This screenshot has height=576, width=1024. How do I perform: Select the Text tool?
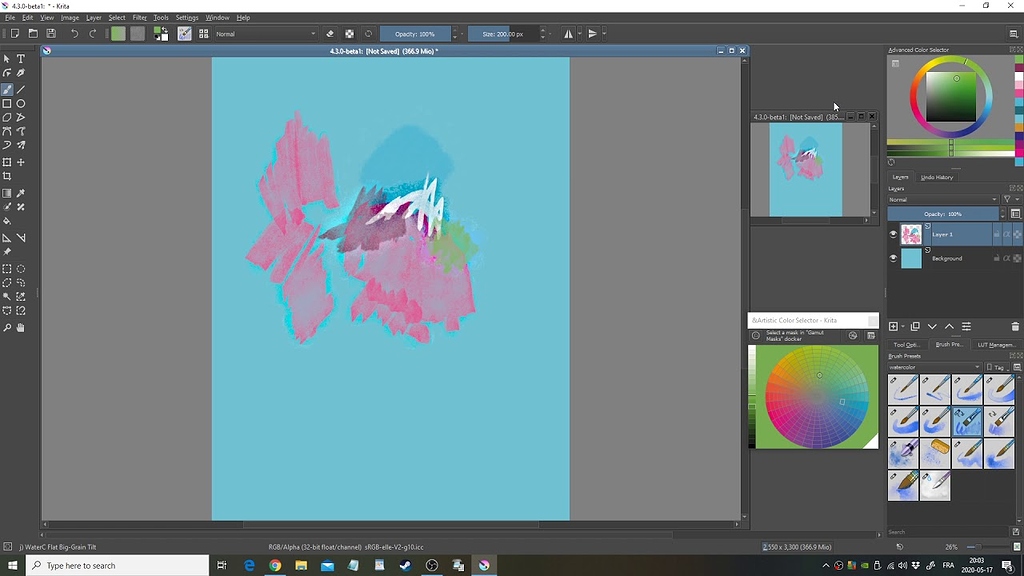pyautogui.click(x=19, y=57)
